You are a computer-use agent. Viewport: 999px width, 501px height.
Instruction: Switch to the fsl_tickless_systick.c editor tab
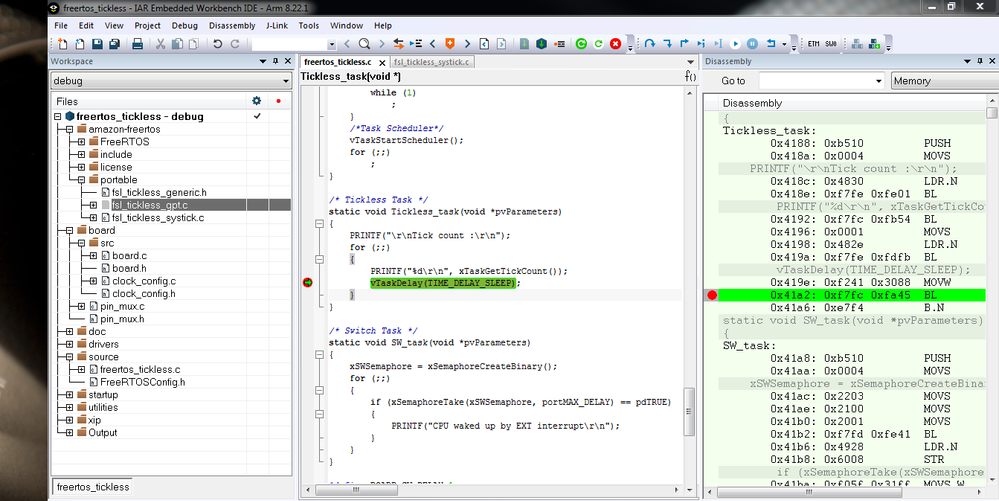(x=432, y=62)
